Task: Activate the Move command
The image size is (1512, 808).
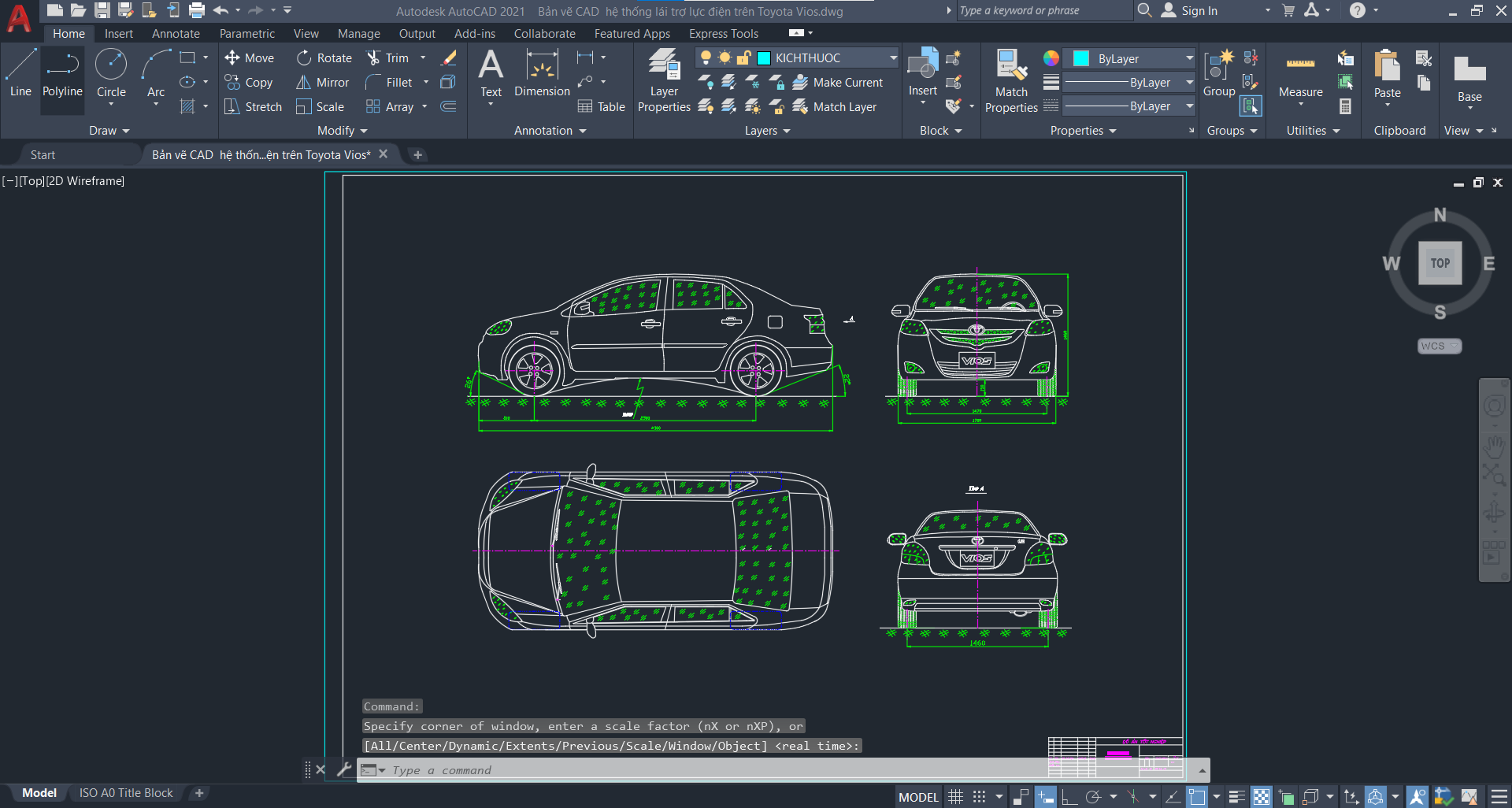Action: (x=249, y=57)
